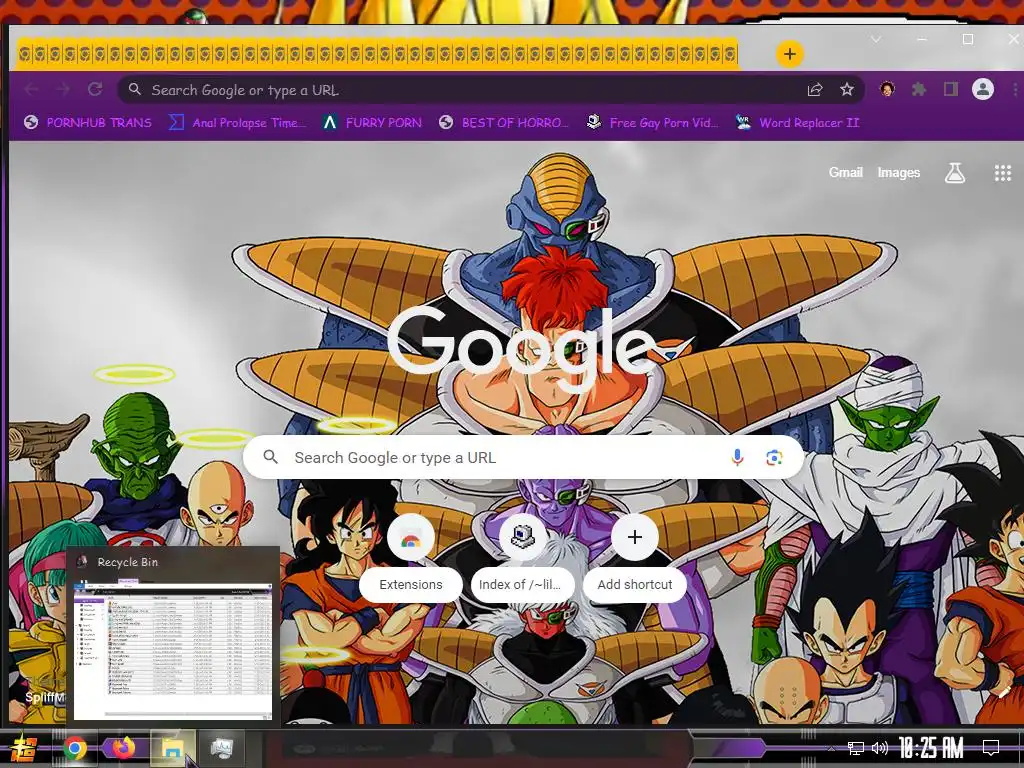Image resolution: width=1024 pixels, height=768 pixels.
Task: Open File Explorer from the taskbar
Action: (172, 748)
